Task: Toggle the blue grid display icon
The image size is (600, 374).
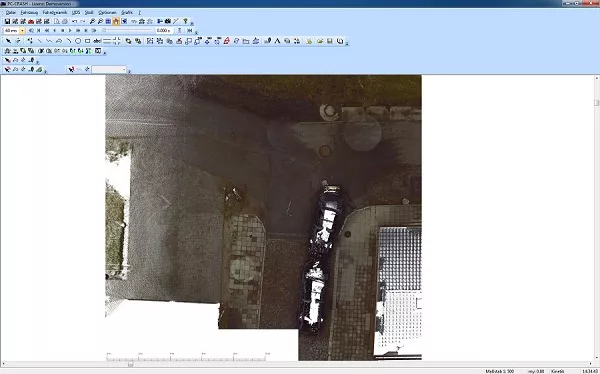Action: (x=108, y=21)
